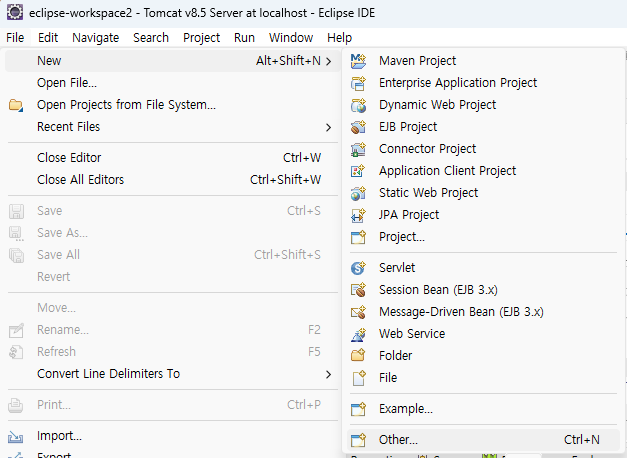Click the Message-Driven Bean icon
Viewport: 627px width, 458px height.
coord(358,312)
